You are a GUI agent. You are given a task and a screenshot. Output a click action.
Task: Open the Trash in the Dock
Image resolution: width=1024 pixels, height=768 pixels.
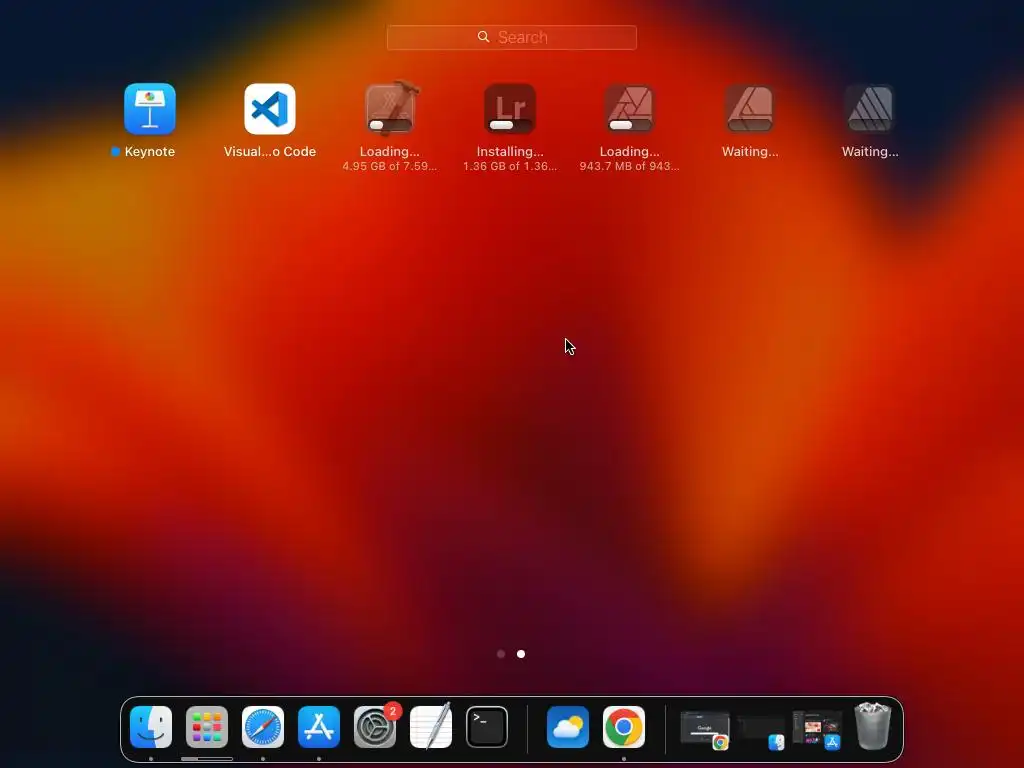pos(873,726)
